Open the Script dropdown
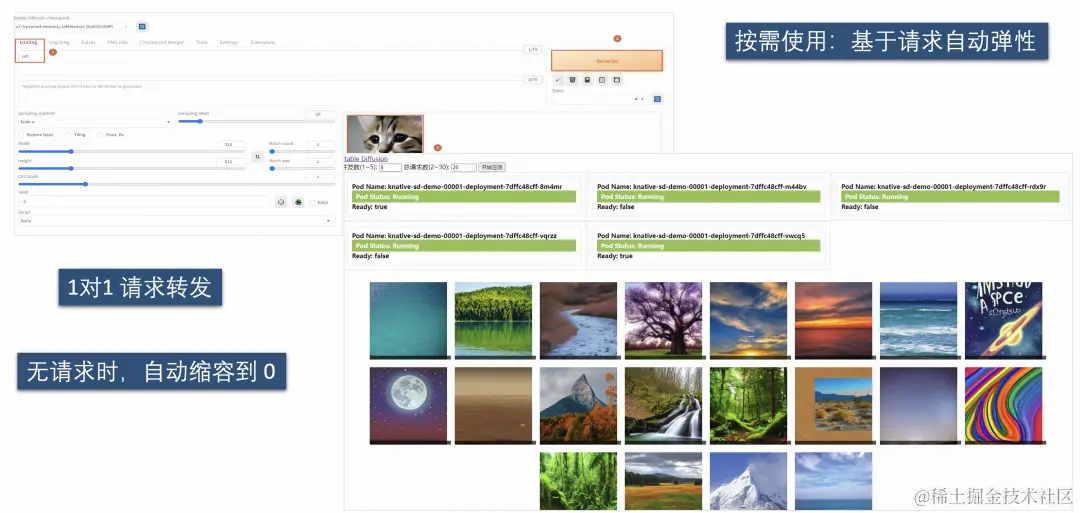Image resolution: width=1080 pixels, height=513 pixels. click(x=176, y=221)
